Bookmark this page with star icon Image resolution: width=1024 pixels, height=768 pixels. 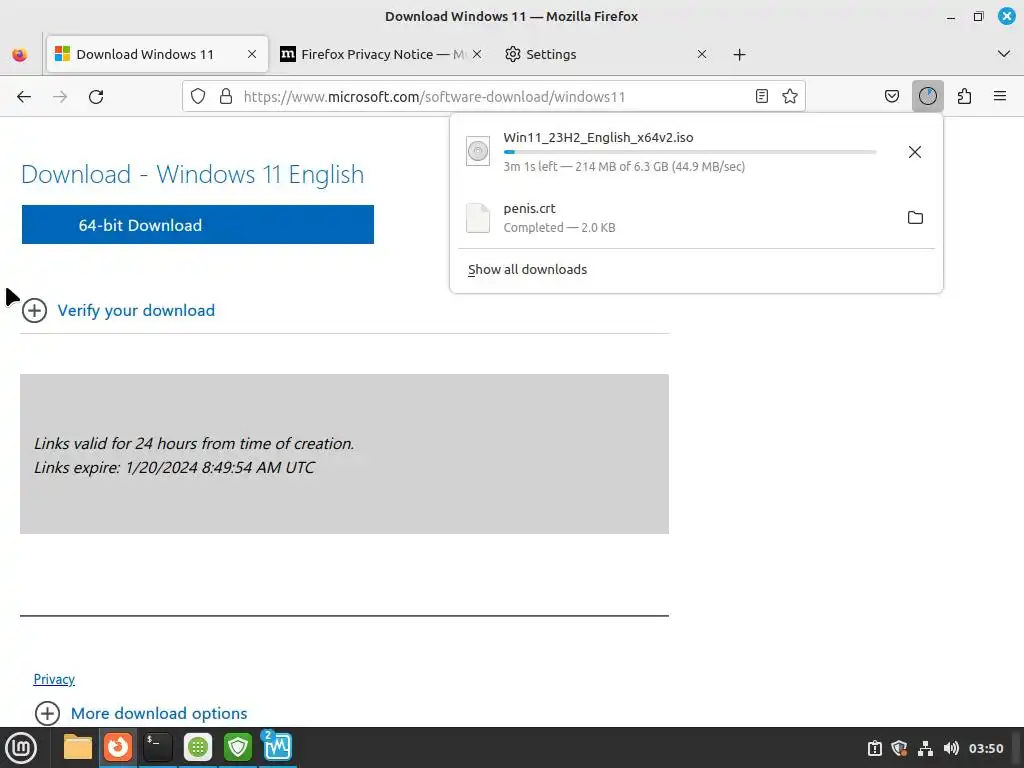click(790, 97)
